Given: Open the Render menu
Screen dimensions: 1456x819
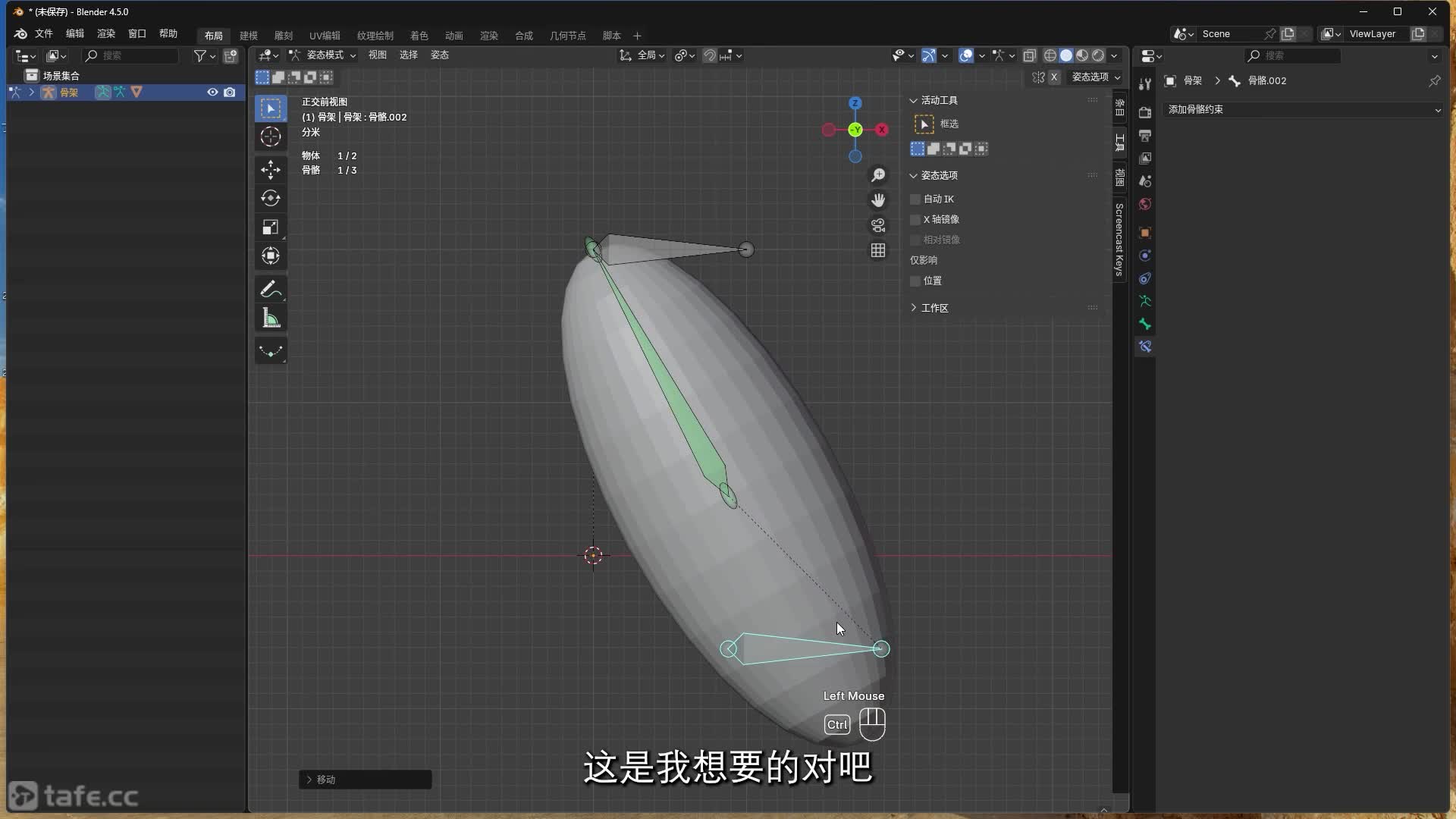Looking at the screenshot, I should point(106,34).
